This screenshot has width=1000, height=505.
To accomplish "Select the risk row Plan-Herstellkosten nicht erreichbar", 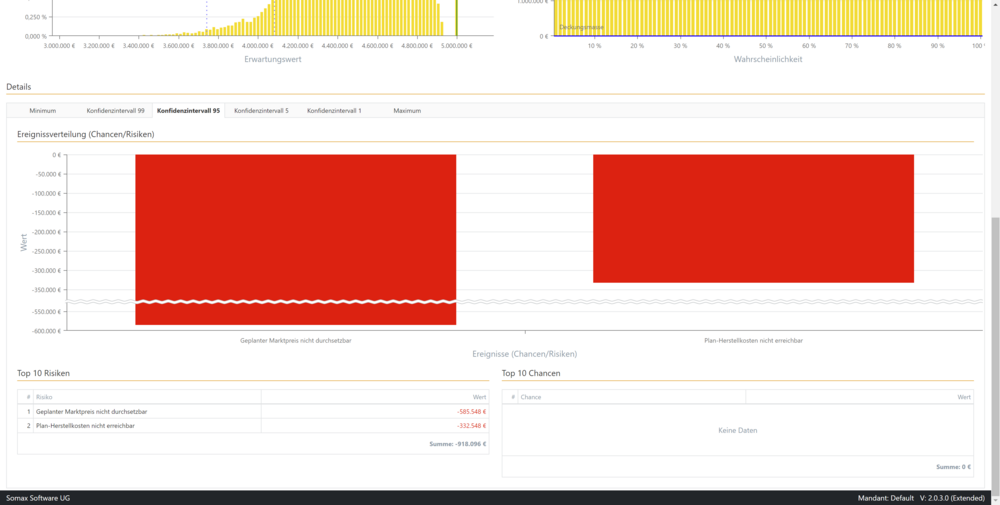I will click(85, 426).
